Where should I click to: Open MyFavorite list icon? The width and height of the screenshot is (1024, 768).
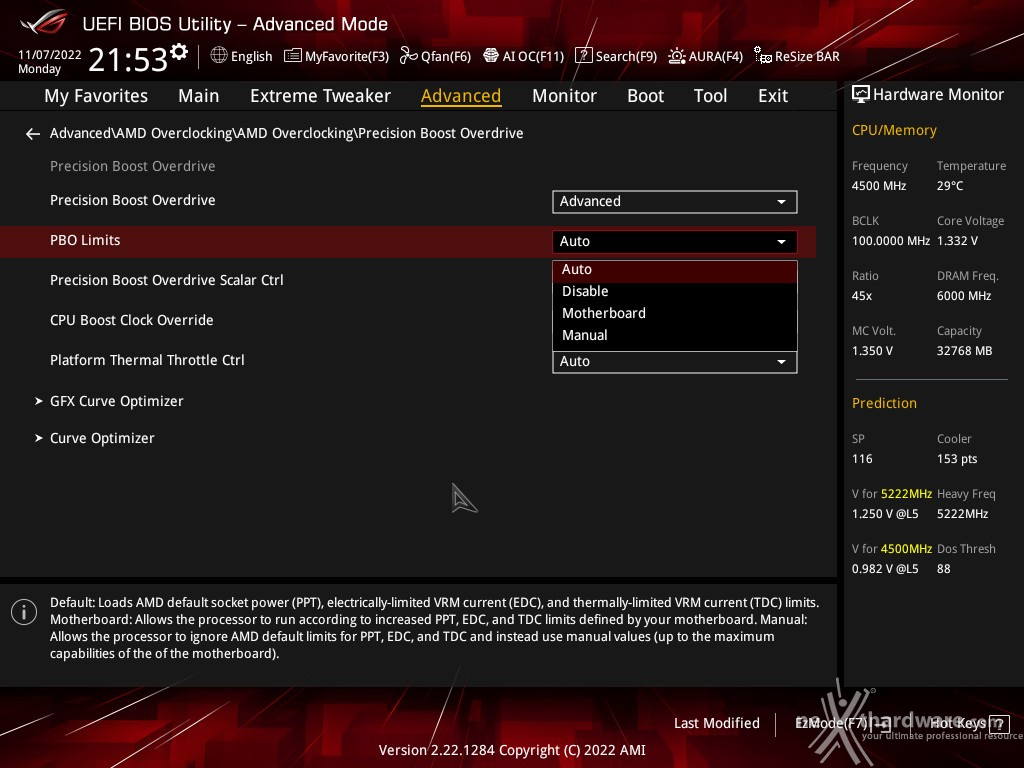coord(293,56)
